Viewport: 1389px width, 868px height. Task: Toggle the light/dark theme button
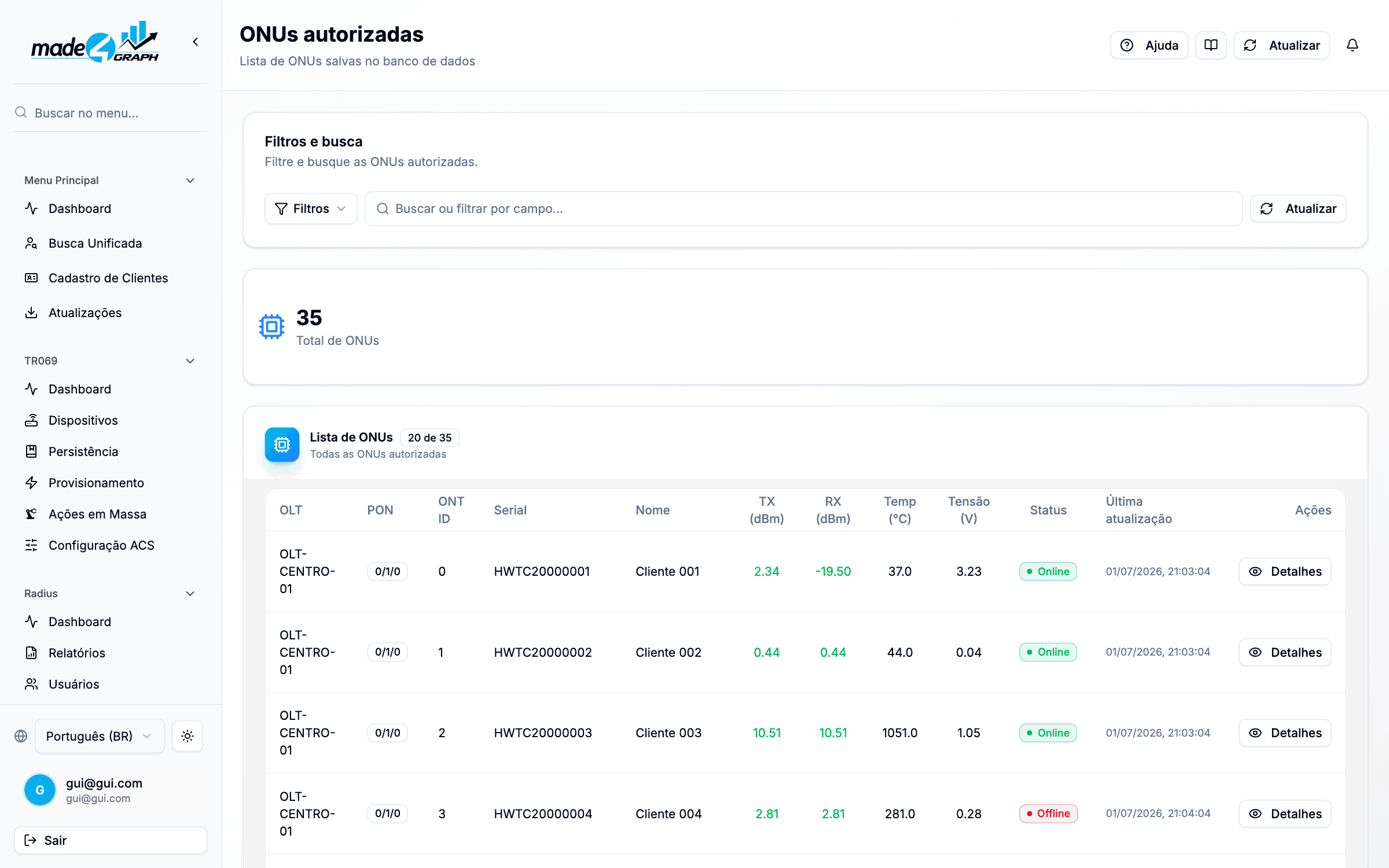[x=188, y=736]
